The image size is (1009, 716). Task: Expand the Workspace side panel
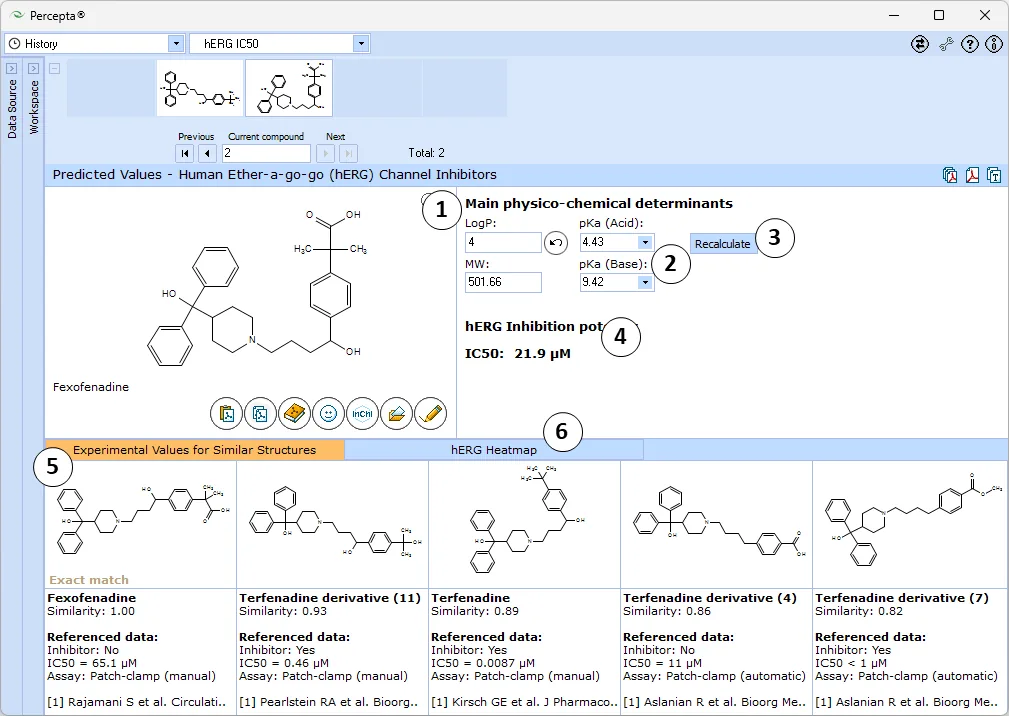tap(33, 68)
